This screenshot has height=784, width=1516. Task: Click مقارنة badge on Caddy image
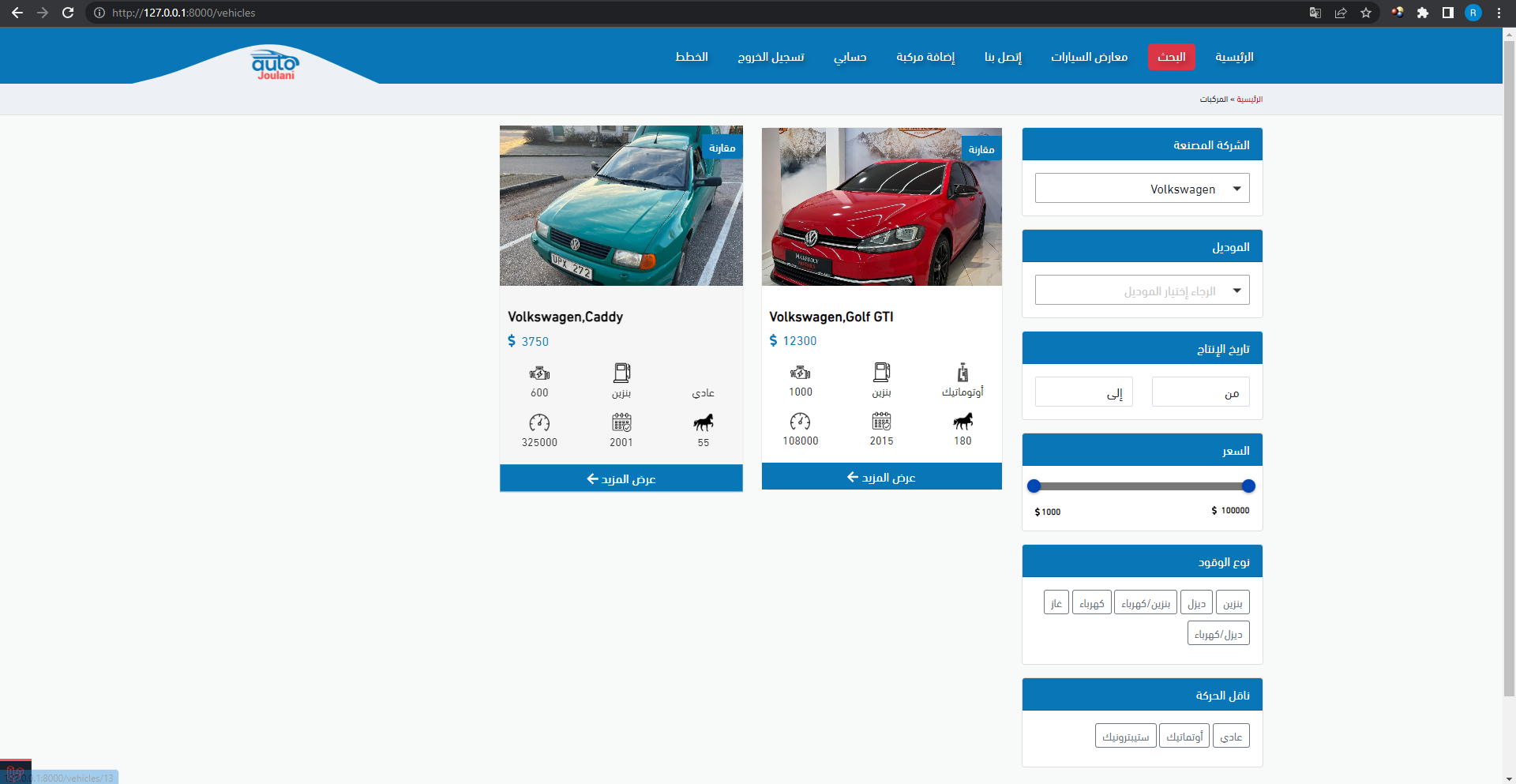coord(722,148)
